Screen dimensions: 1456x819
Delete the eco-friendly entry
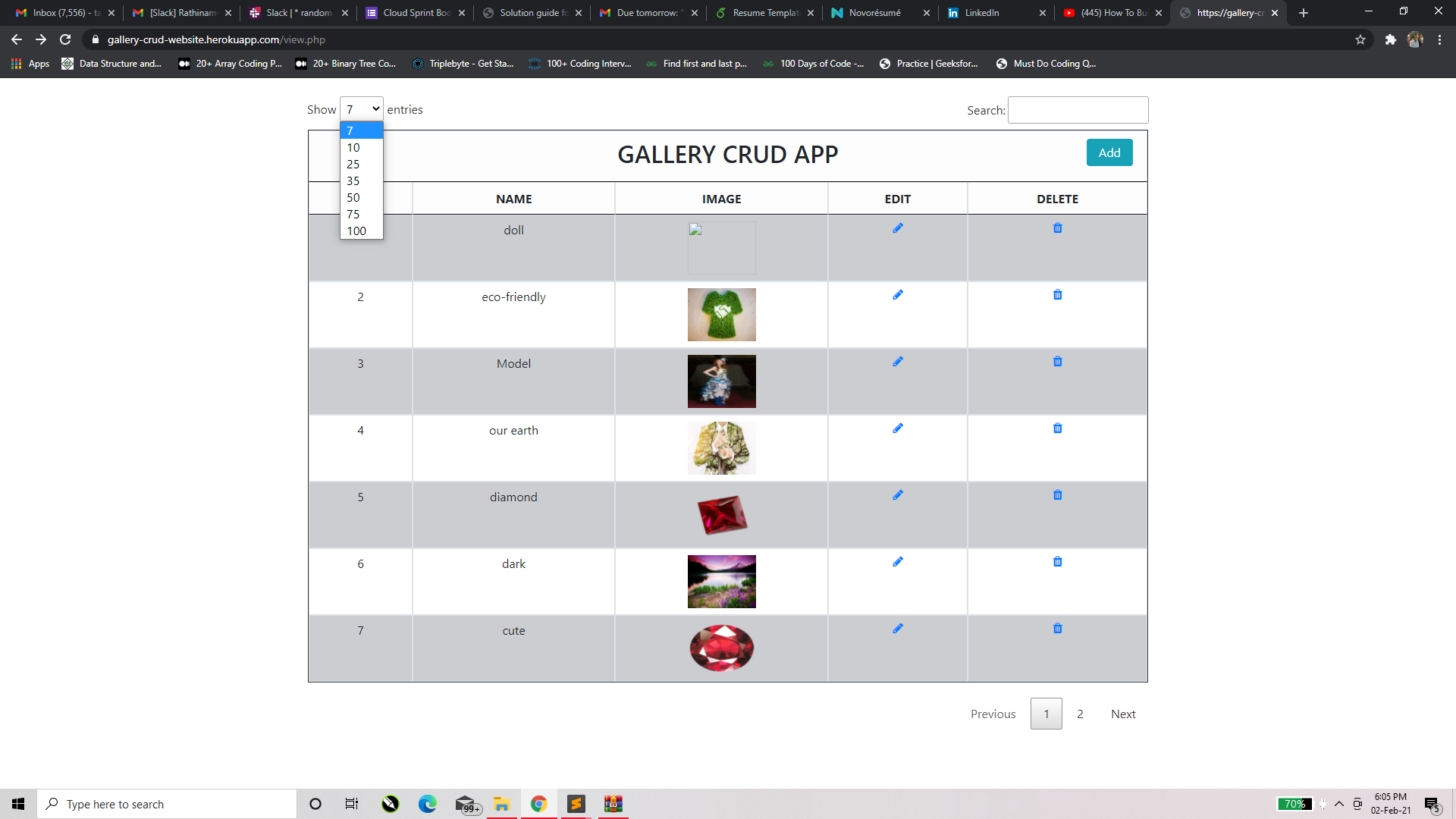tap(1057, 294)
